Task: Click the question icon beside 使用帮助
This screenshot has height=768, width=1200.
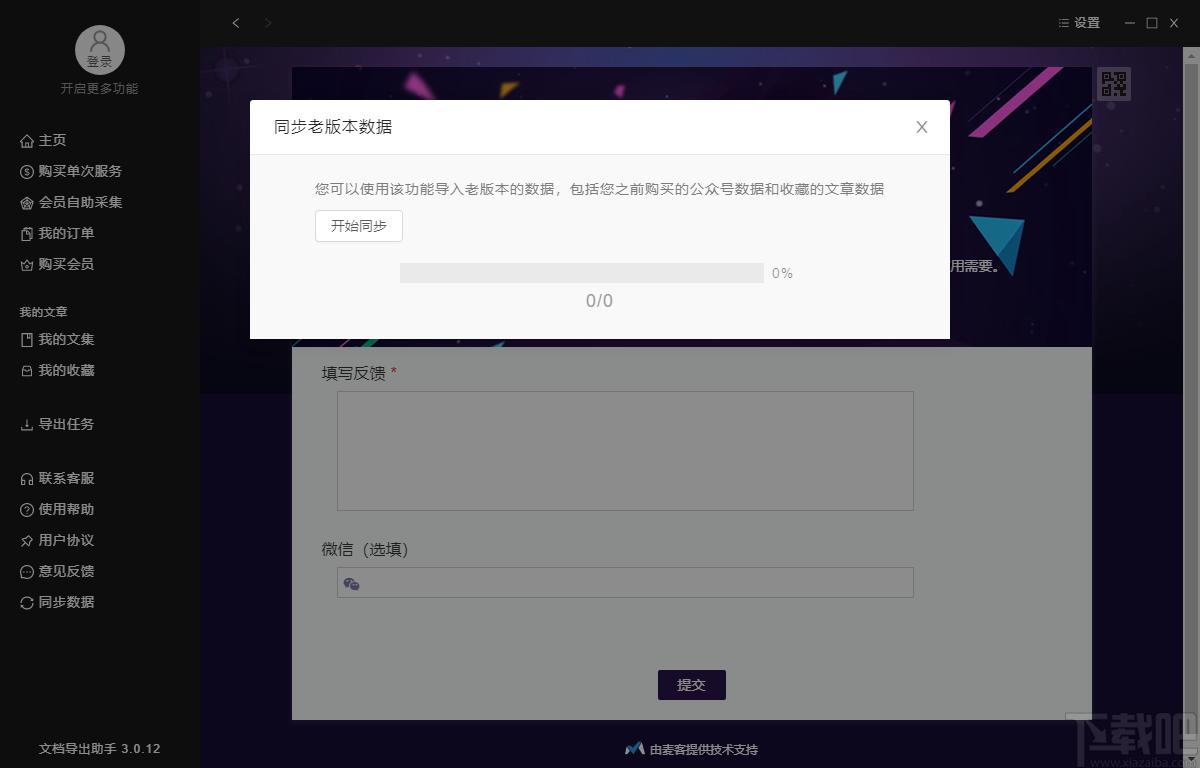Action: [27, 510]
